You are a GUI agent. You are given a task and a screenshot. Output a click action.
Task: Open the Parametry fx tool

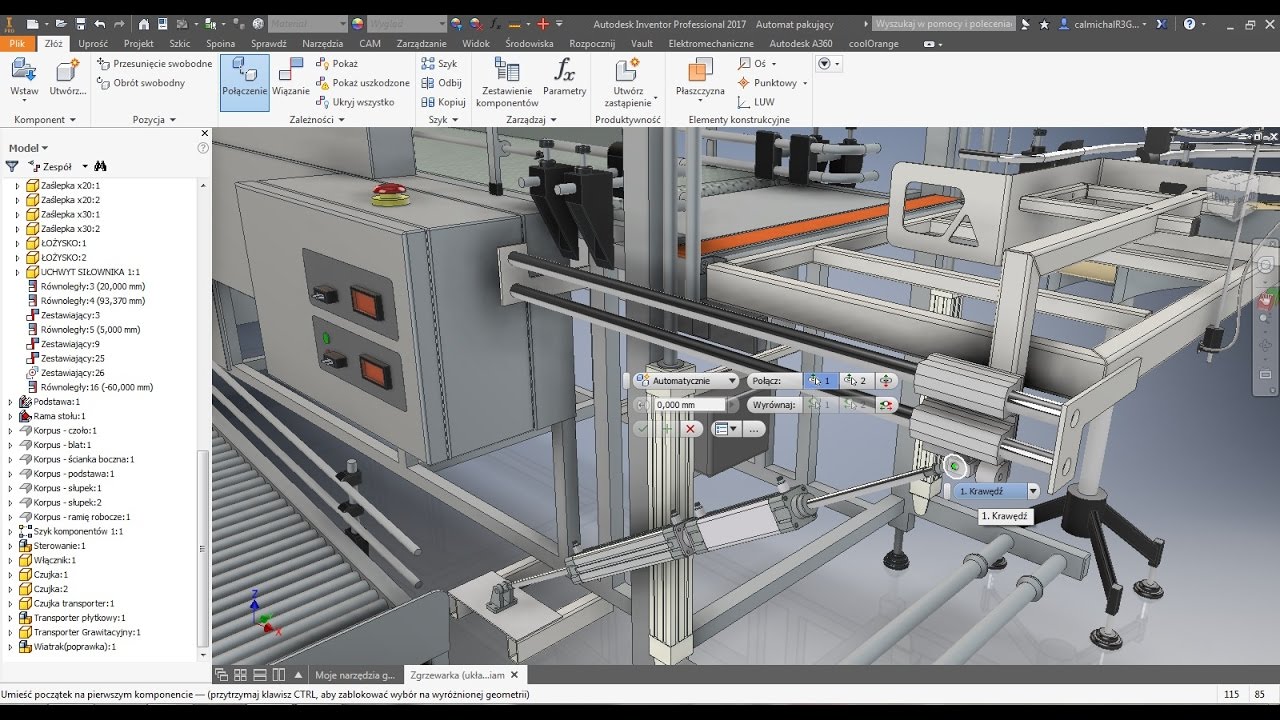pyautogui.click(x=565, y=78)
